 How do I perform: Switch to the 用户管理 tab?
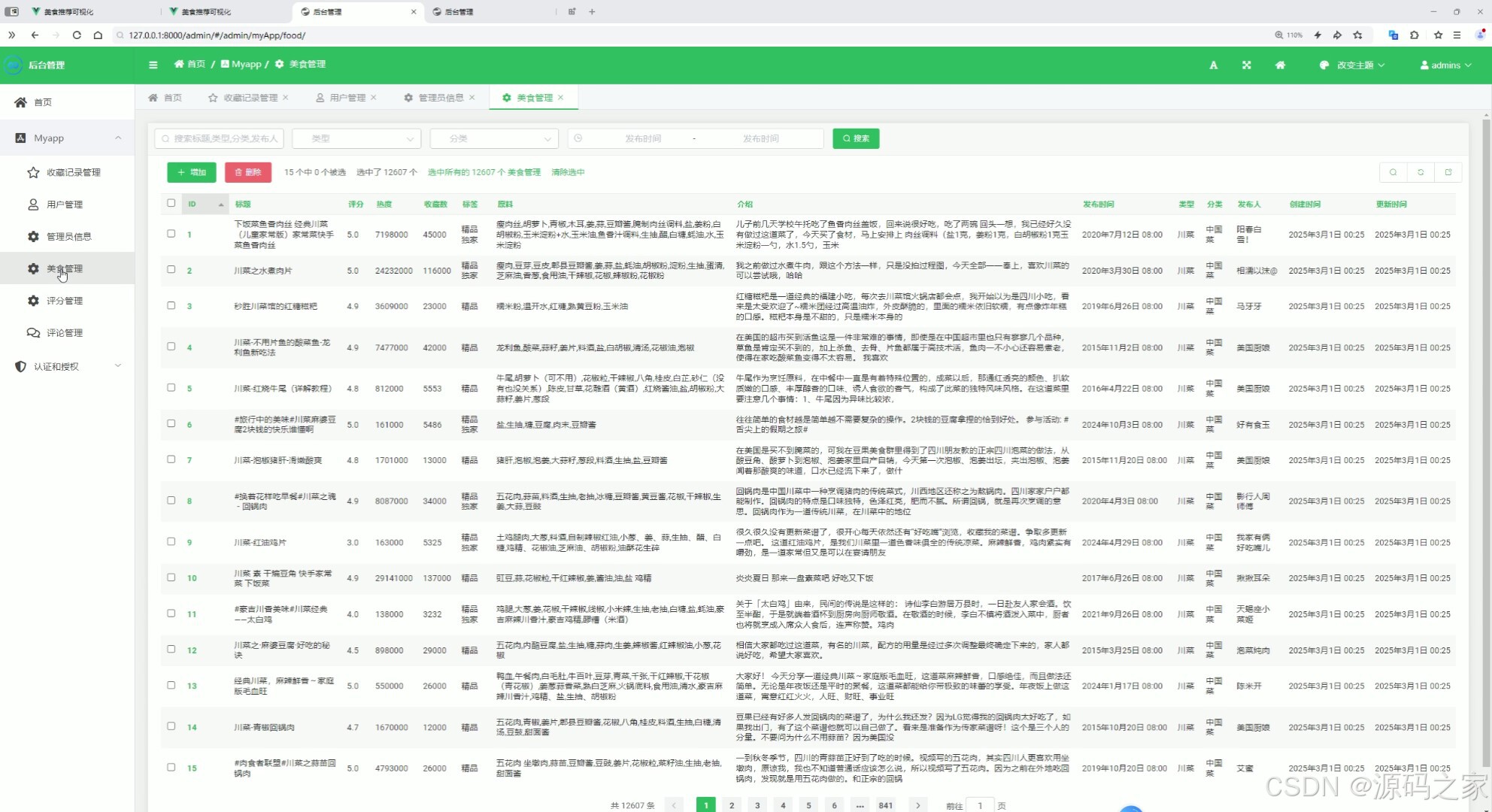(x=347, y=98)
